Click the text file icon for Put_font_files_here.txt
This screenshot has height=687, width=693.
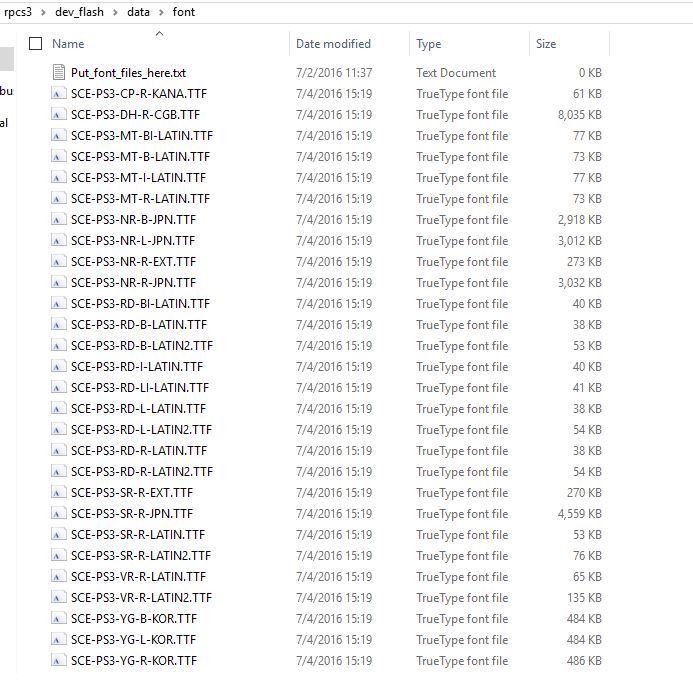[x=59, y=73]
